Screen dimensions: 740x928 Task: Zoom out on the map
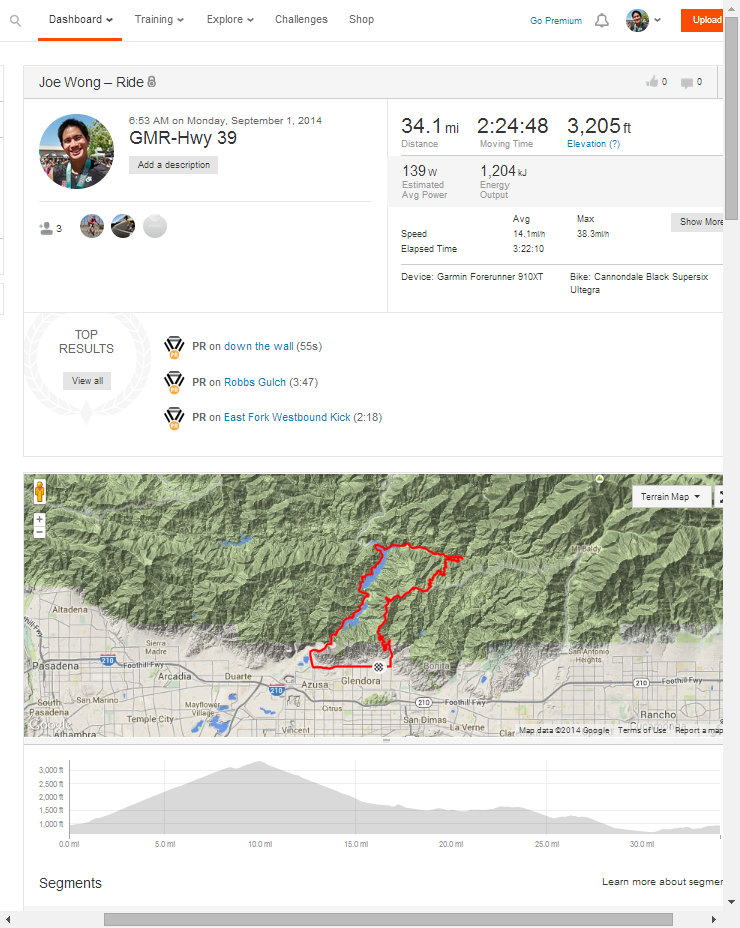(x=39, y=533)
